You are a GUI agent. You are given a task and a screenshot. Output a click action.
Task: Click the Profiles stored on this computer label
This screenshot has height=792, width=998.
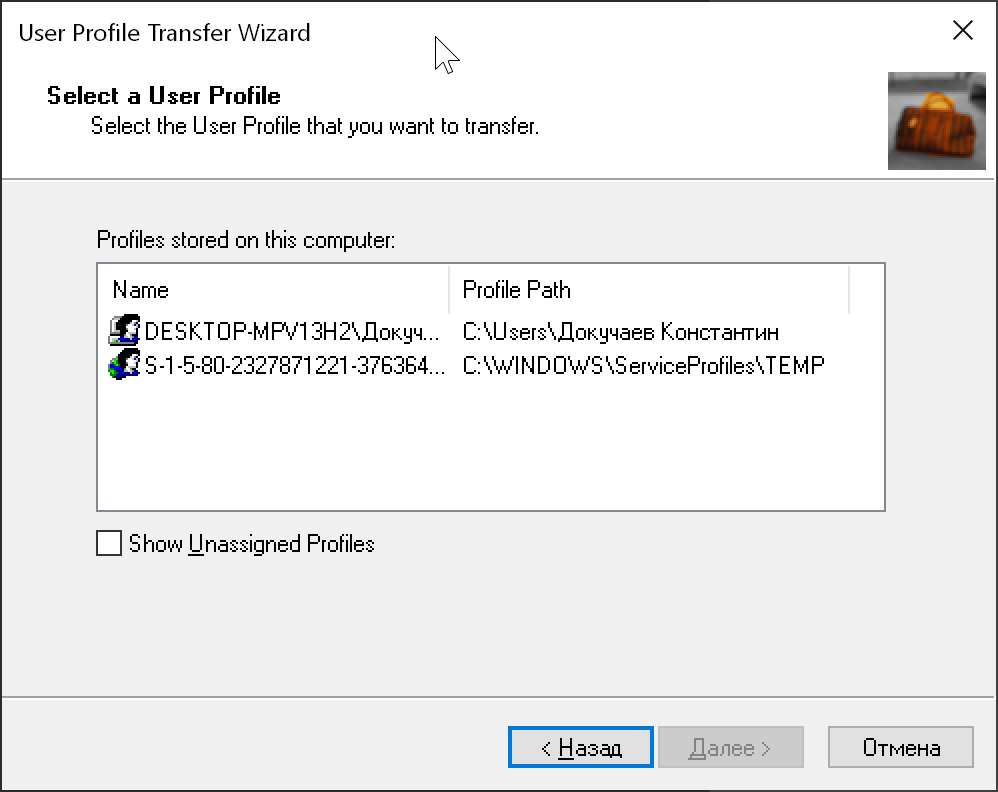[x=246, y=240]
